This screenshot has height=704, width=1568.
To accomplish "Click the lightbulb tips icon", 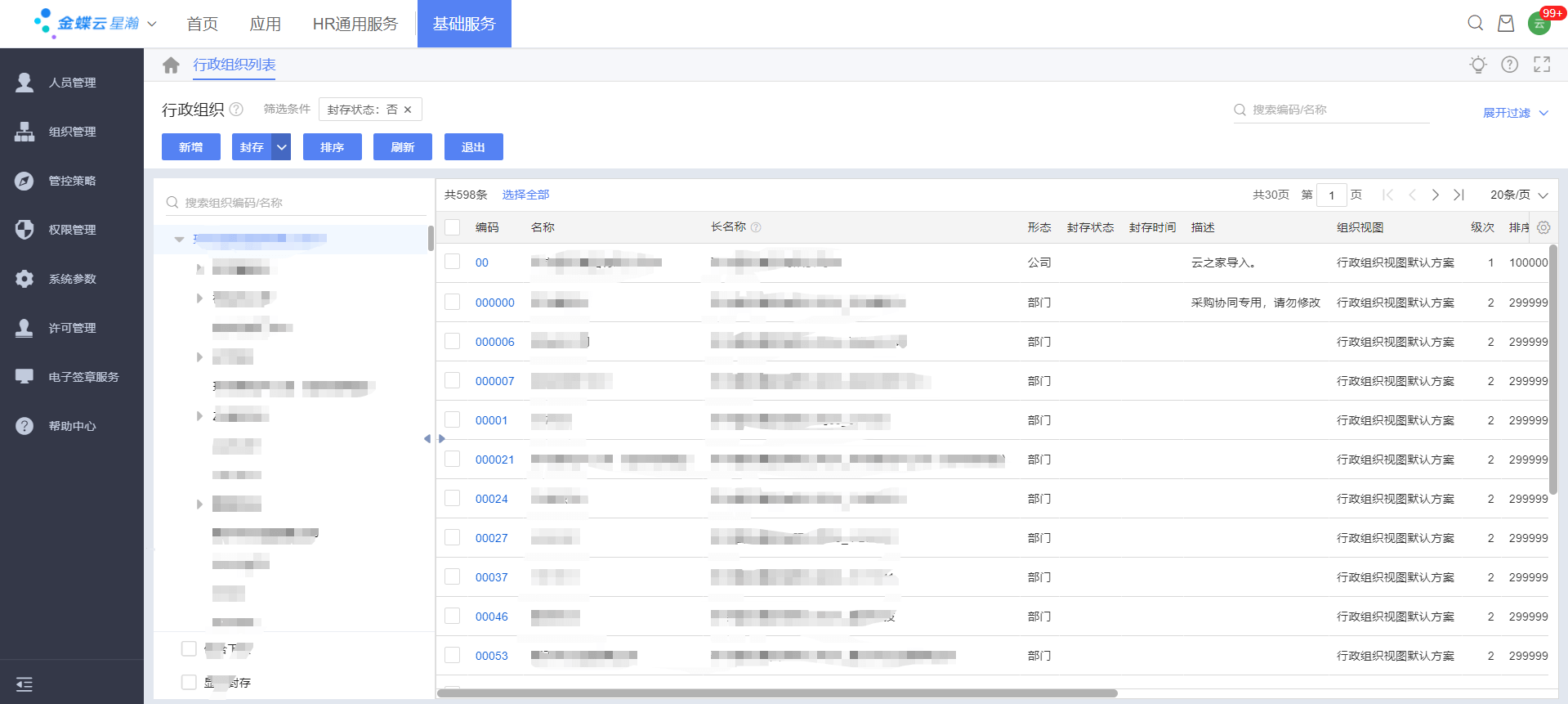I will click(1478, 65).
